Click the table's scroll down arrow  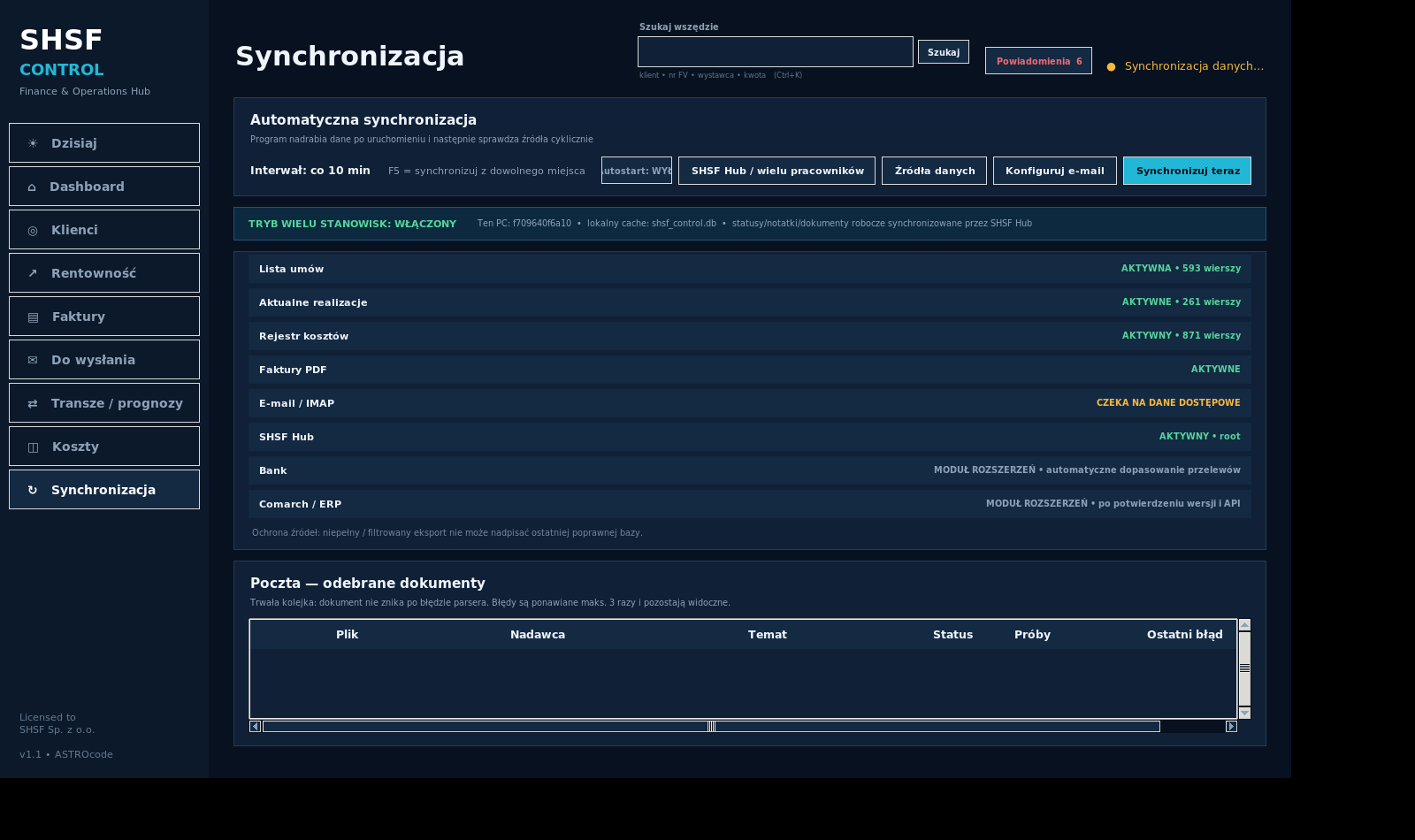tap(1244, 713)
